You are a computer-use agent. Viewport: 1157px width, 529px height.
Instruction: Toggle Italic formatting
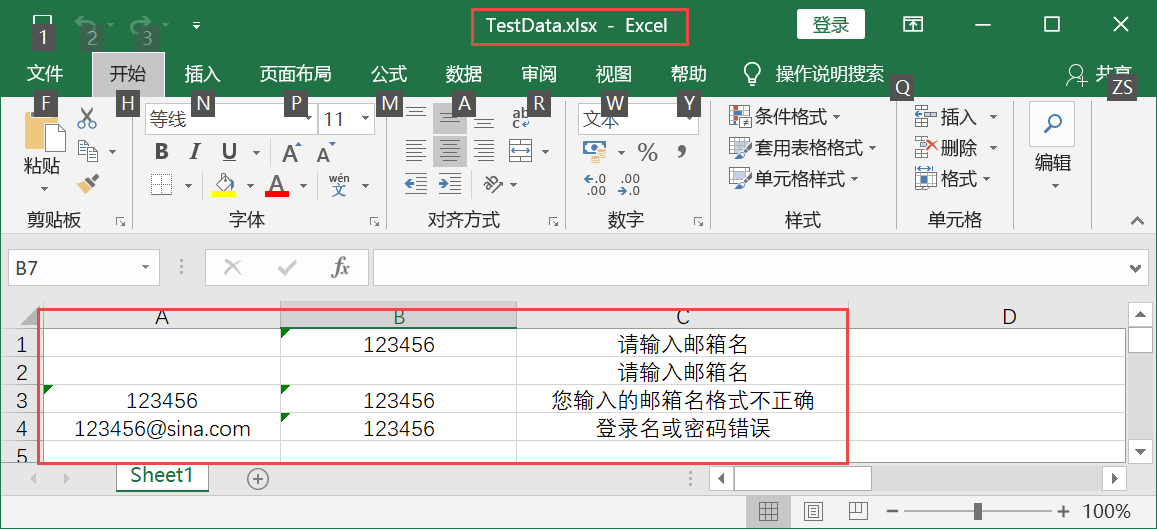point(195,152)
